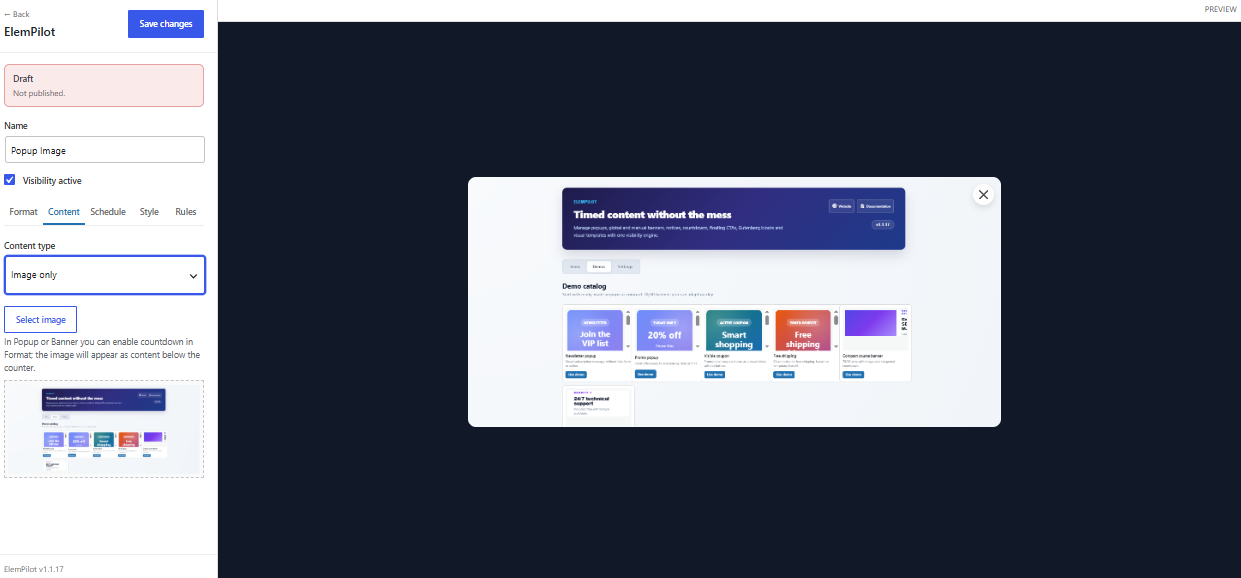Click the Documentation page icon in the popup banner

click(862, 206)
